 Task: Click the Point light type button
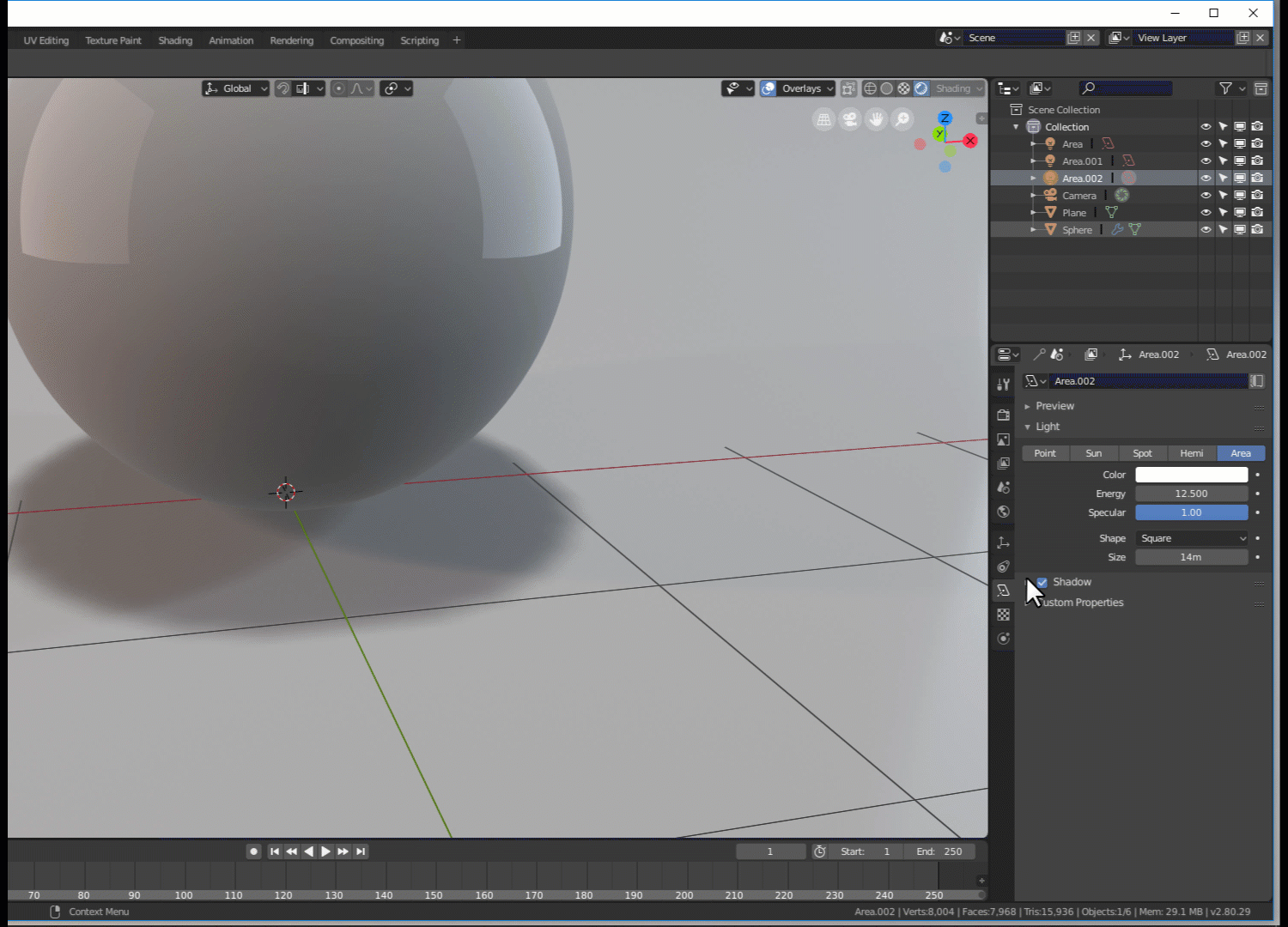click(x=1045, y=452)
